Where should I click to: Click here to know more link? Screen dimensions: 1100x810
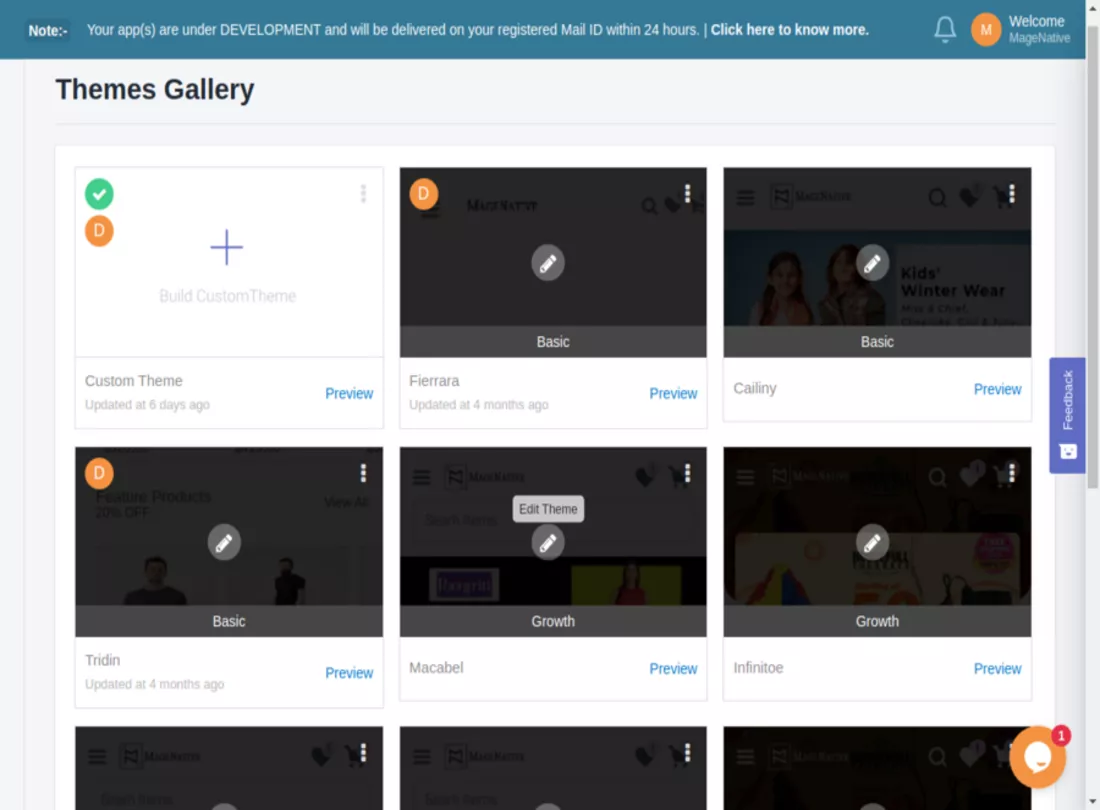click(x=789, y=30)
